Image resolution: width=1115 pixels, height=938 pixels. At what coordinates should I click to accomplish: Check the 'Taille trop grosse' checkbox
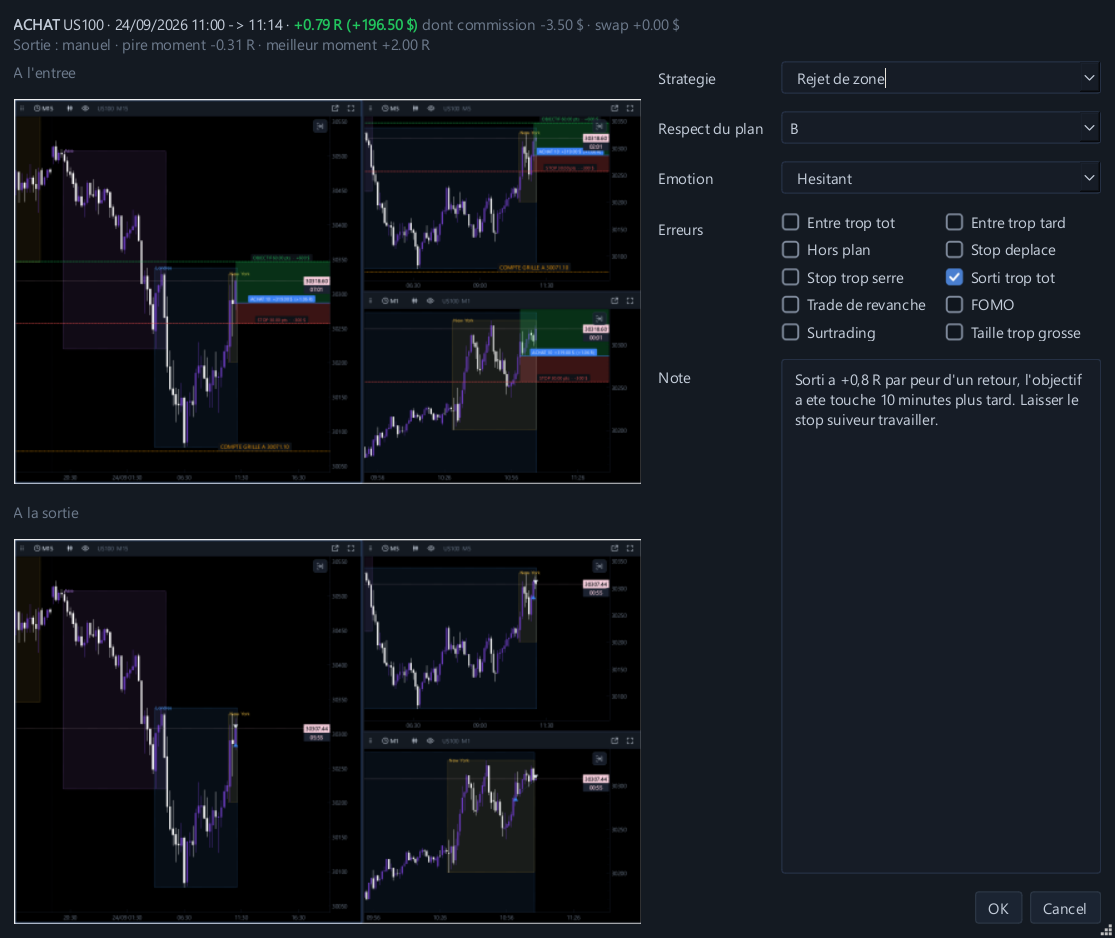pos(954,332)
